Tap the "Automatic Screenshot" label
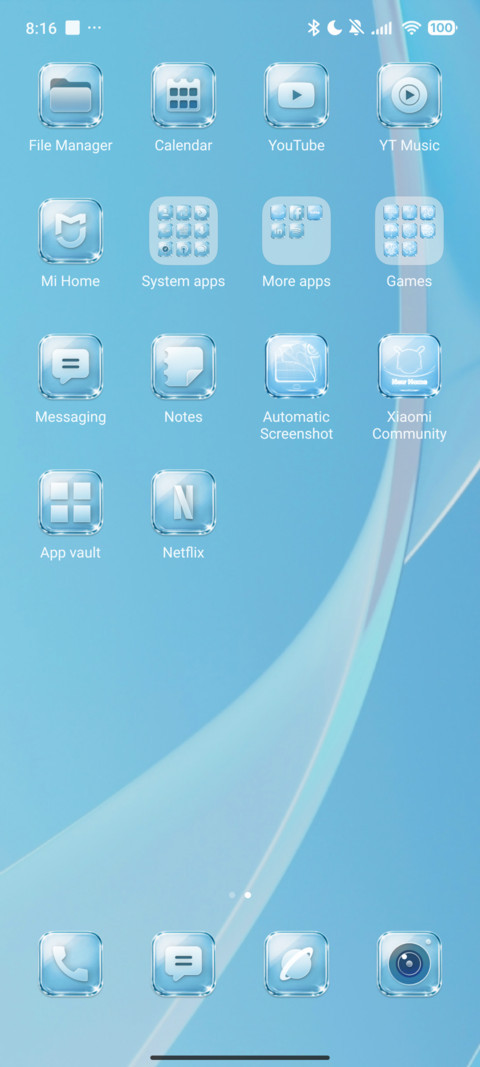This screenshot has width=480, height=1067. coord(296,425)
